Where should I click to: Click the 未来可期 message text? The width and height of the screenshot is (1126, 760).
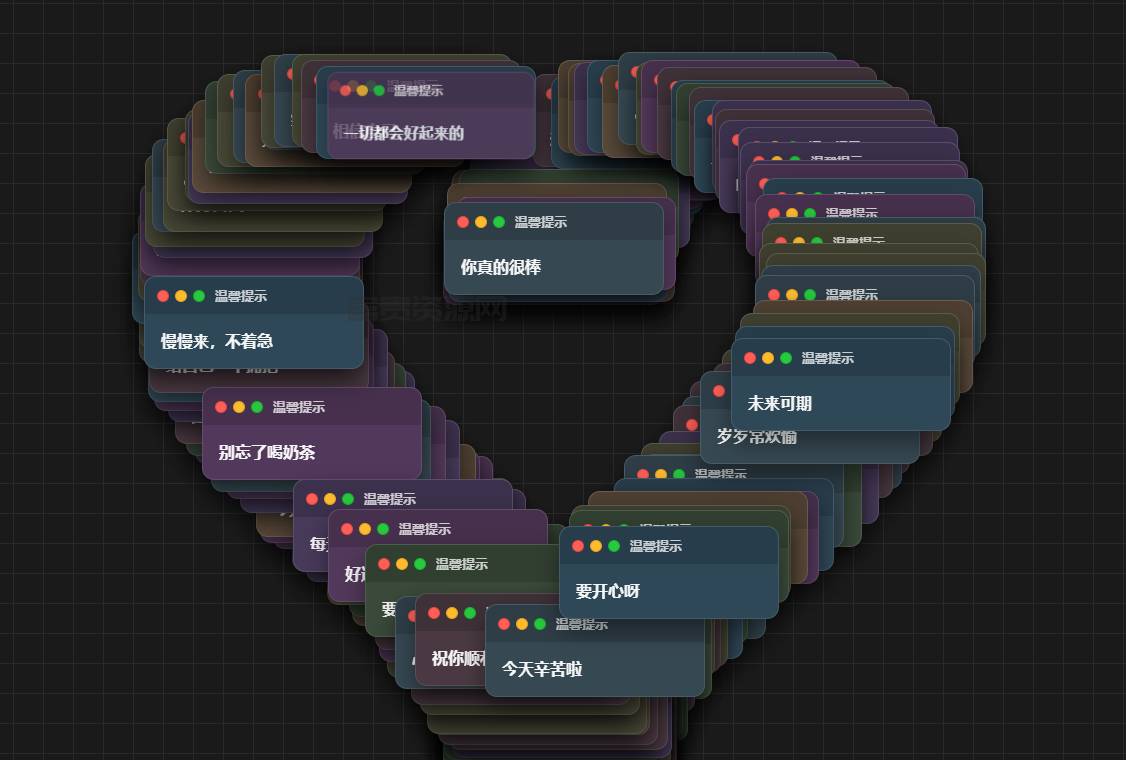point(780,404)
